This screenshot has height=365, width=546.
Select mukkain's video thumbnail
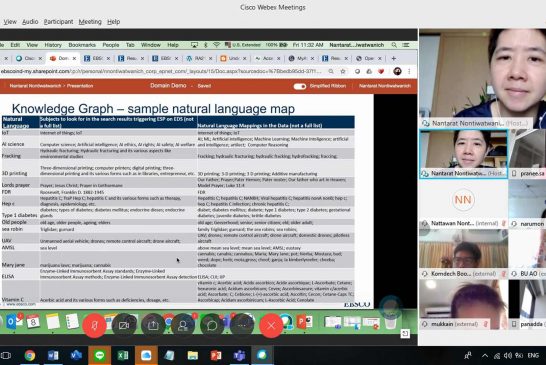463,304
